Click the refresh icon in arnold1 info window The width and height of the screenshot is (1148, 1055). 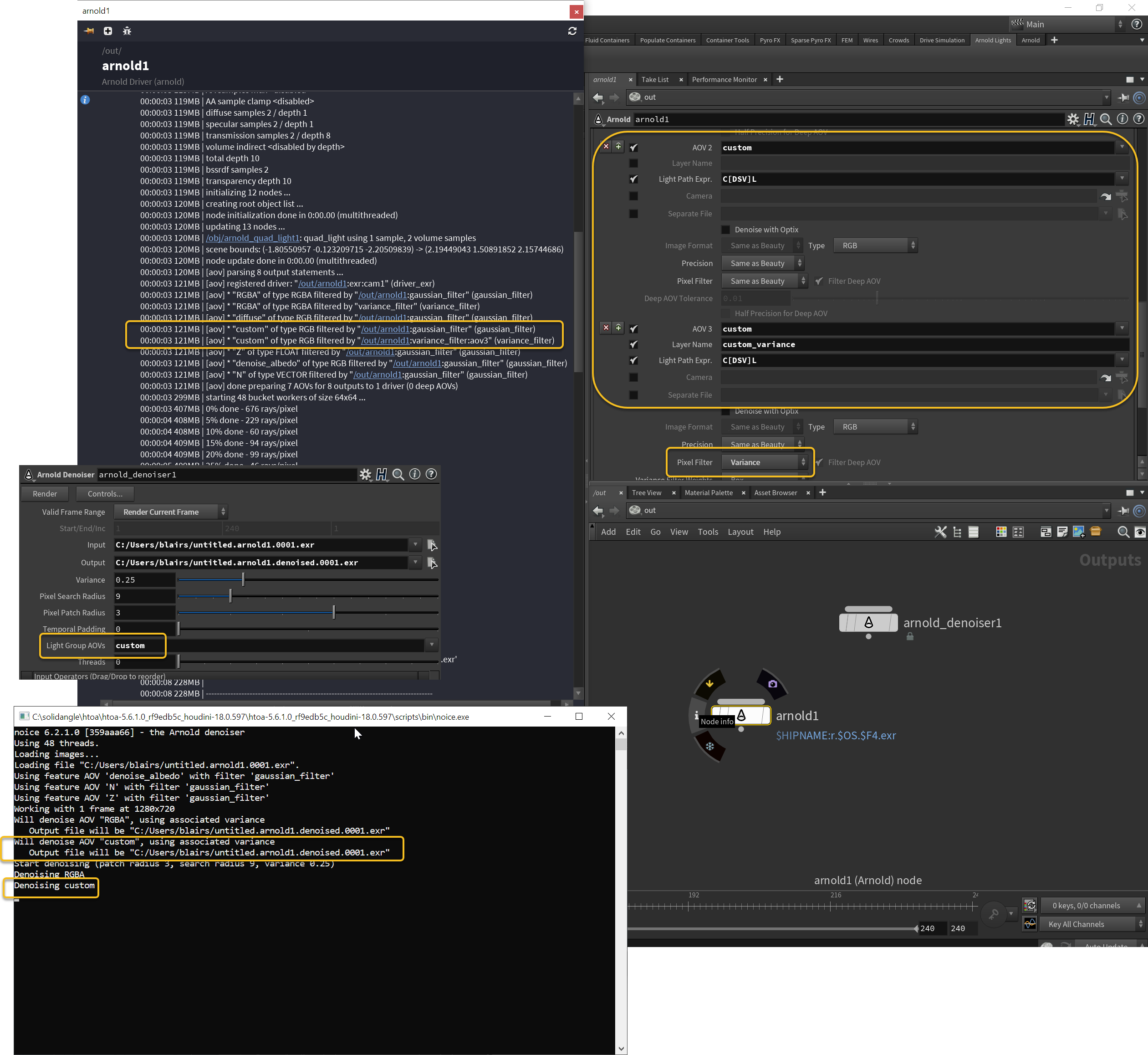point(571,31)
